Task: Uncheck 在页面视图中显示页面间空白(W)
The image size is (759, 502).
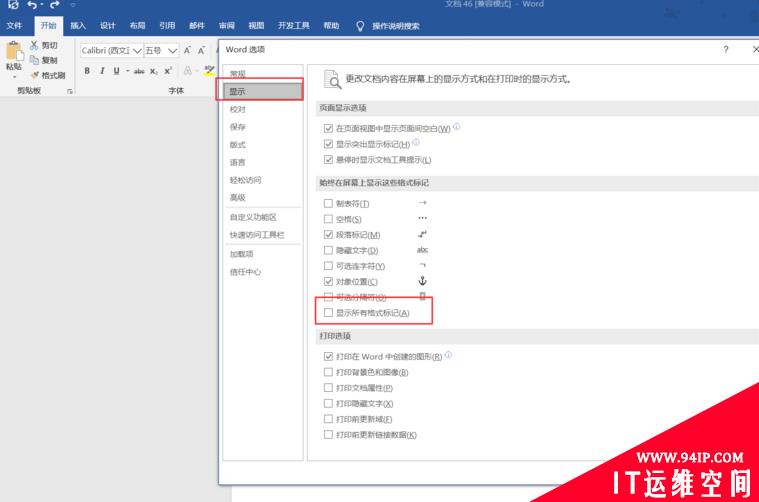Action: point(328,128)
